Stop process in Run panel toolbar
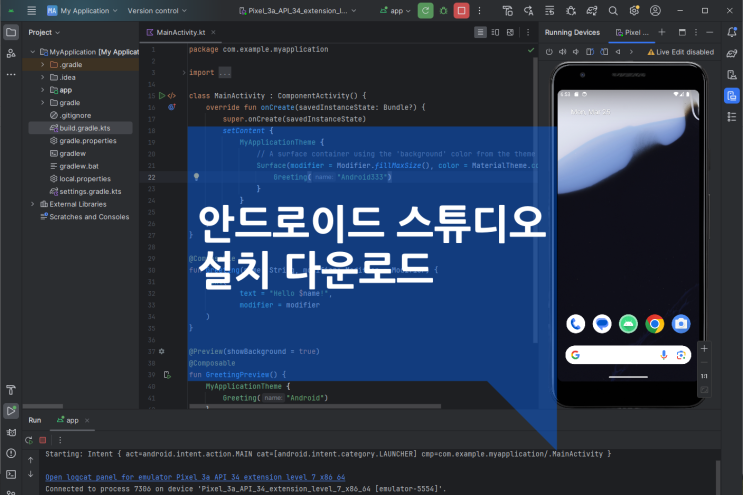 (43, 440)
